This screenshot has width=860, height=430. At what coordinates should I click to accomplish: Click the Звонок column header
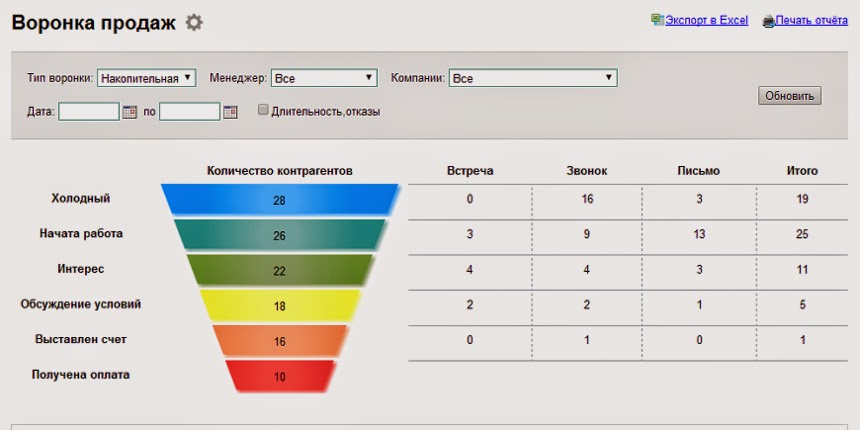click(587, 171)
